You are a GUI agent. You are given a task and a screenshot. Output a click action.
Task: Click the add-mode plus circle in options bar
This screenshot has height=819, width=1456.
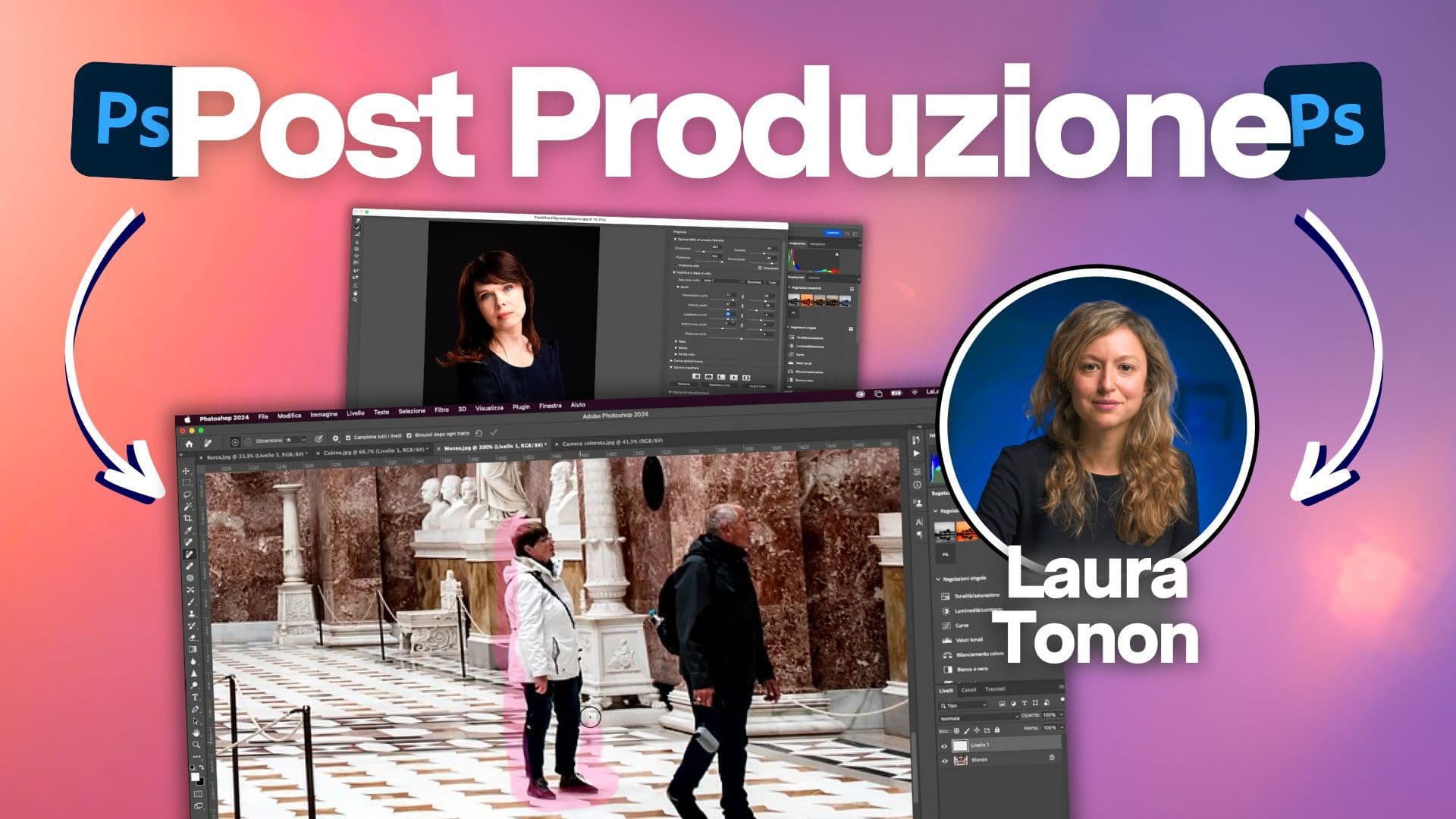pos(235,442)
